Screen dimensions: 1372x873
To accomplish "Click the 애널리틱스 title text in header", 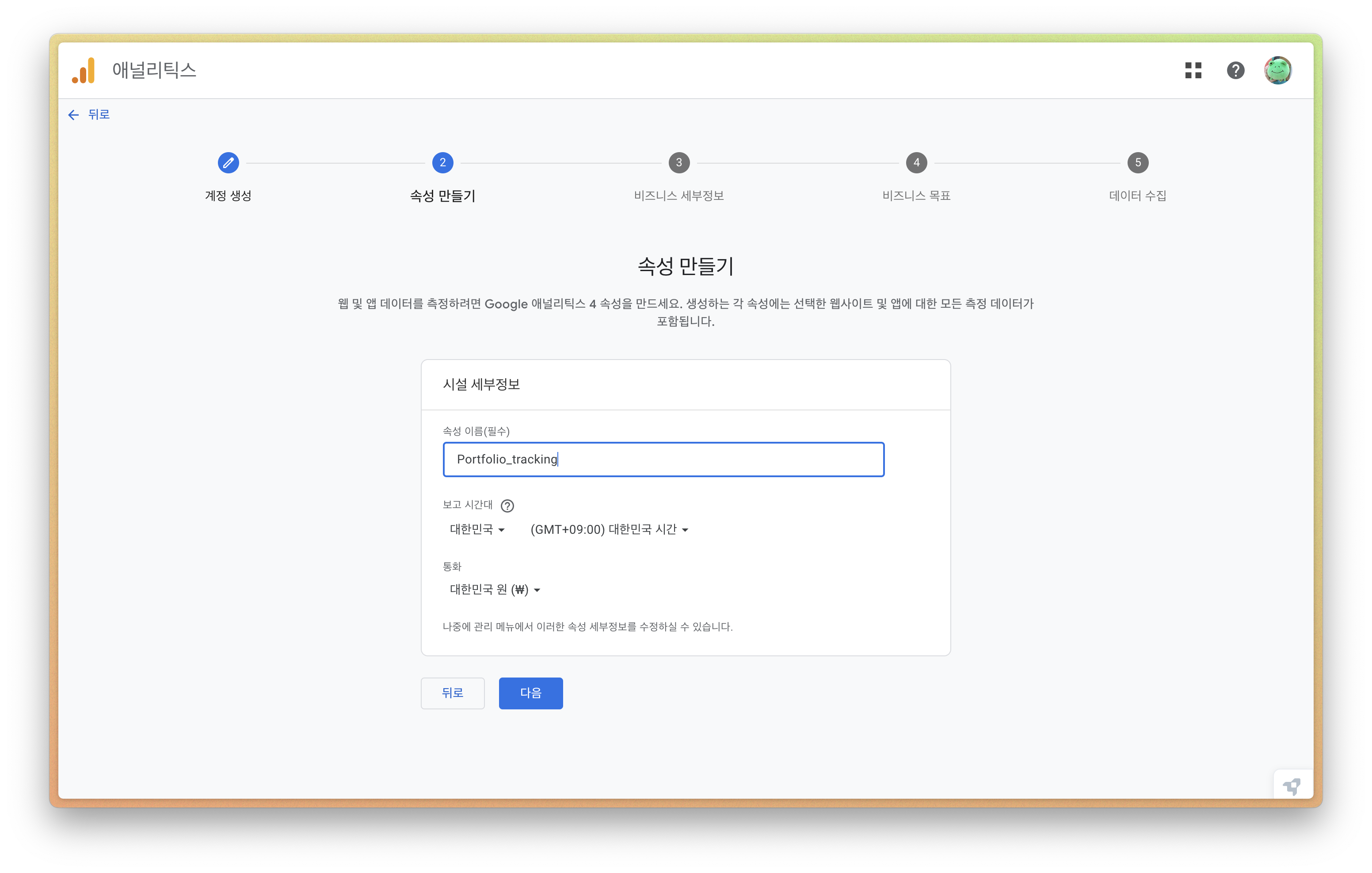I will (x=154, y=70).
